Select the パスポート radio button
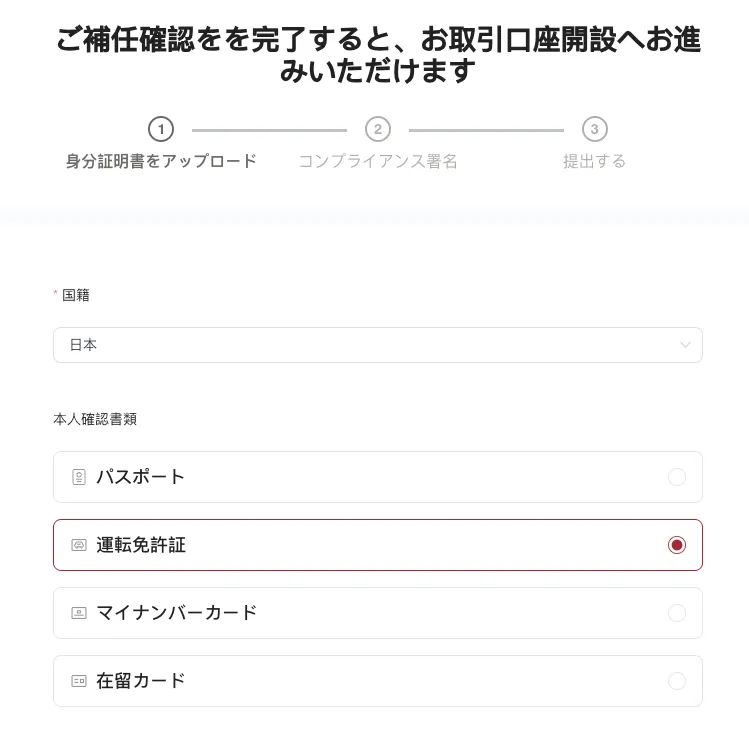 [677, 477]
